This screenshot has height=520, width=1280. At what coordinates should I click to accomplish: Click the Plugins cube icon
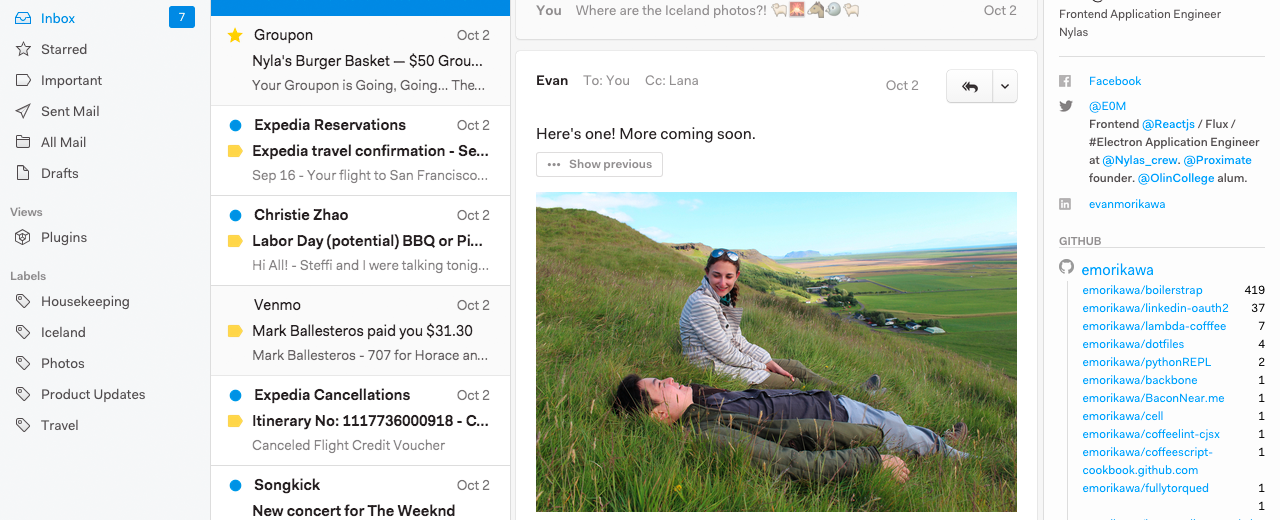click(23, 237)
